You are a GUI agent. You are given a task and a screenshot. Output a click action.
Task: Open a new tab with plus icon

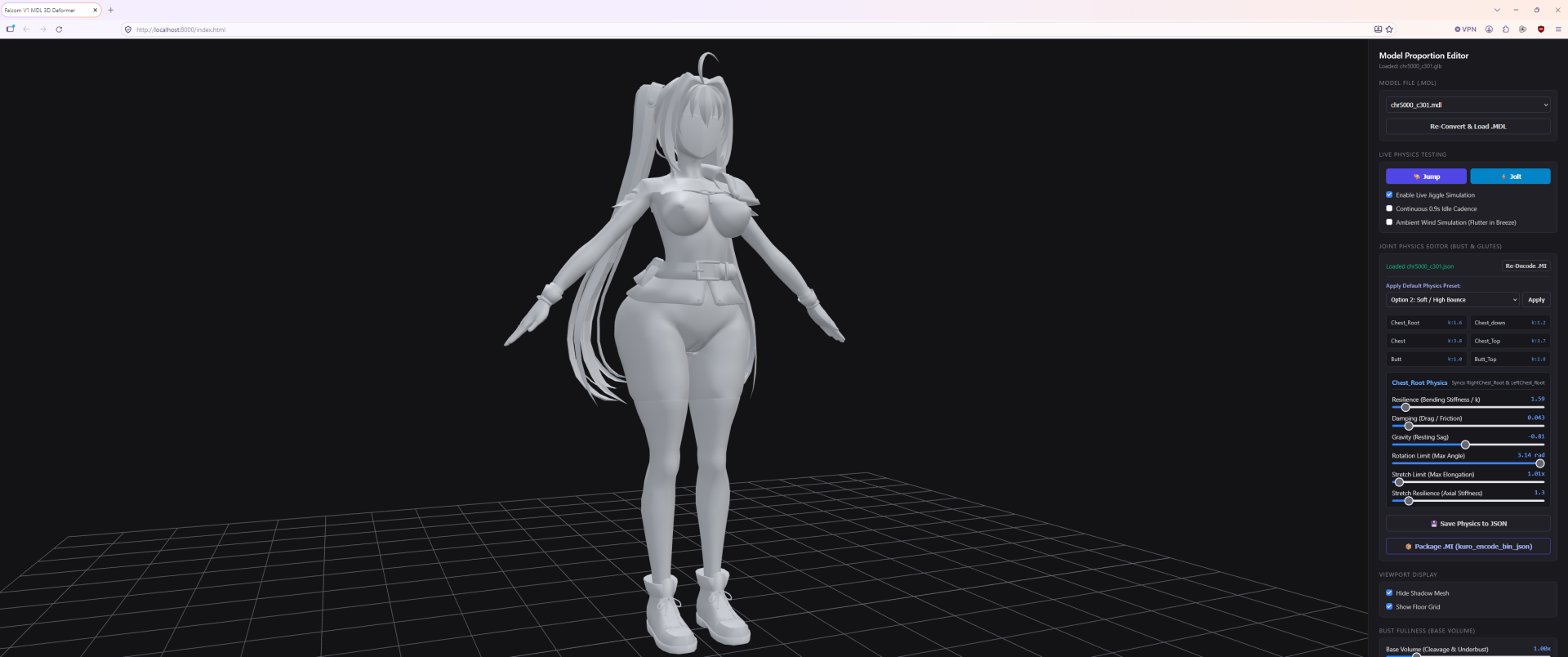pos(111,11)
